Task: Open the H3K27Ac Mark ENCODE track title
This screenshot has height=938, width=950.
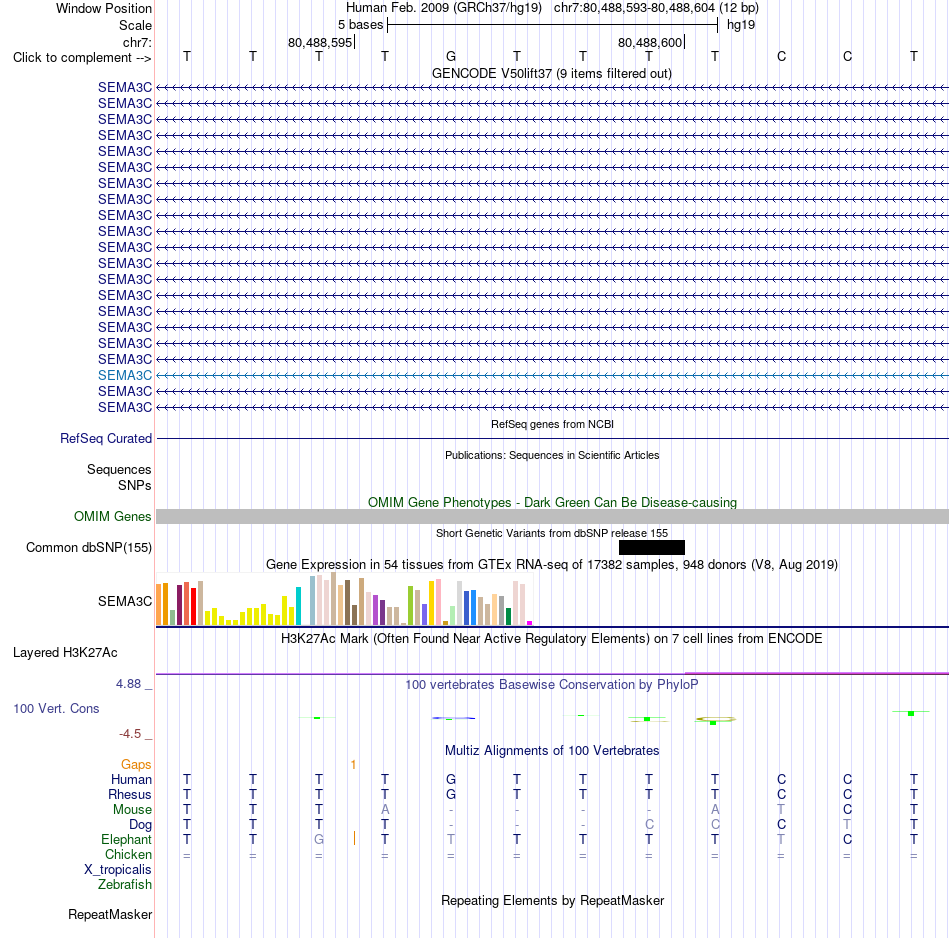Action: (x=552, y=639)
